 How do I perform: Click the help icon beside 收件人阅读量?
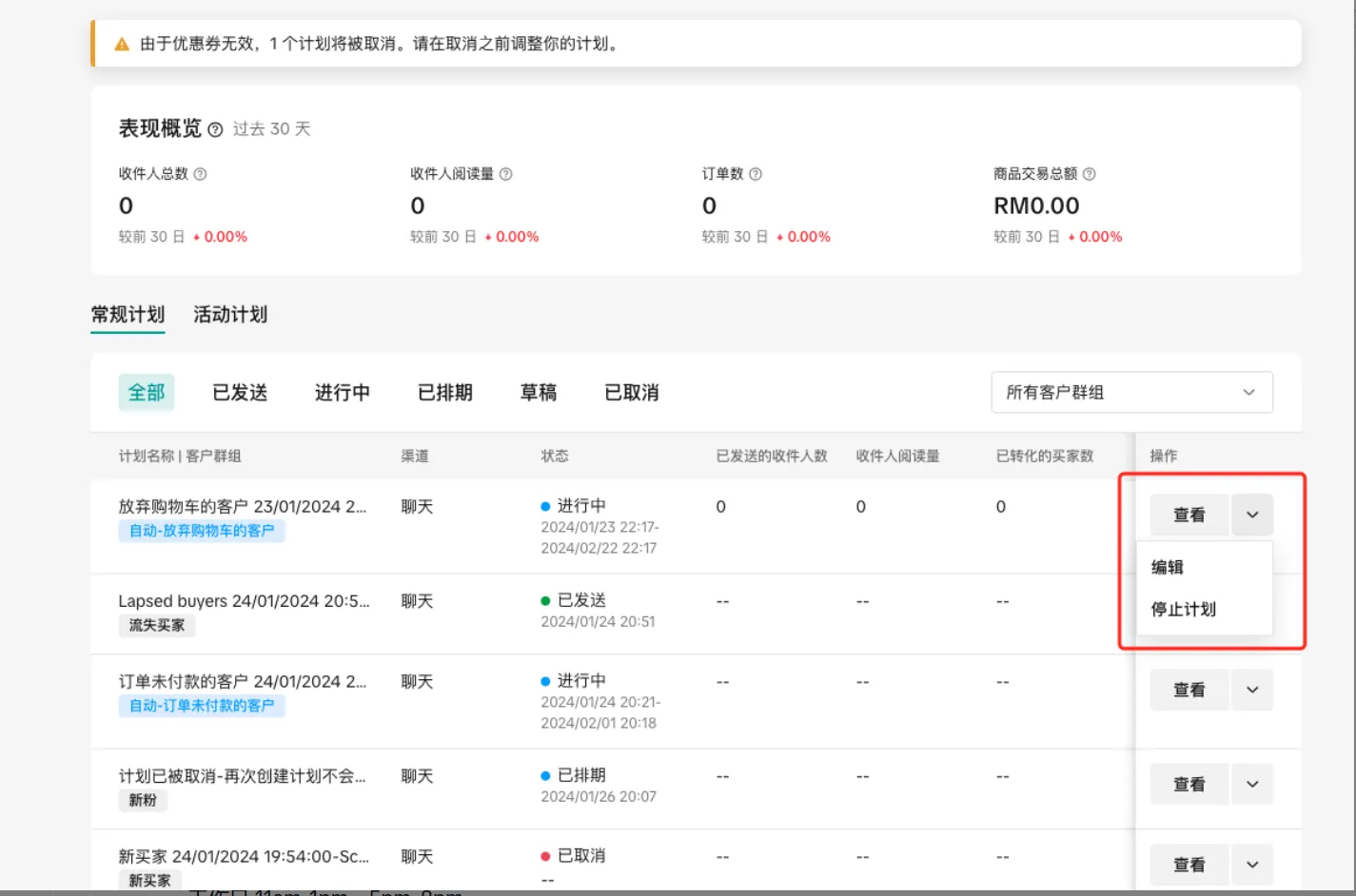[x=506, y=174]
